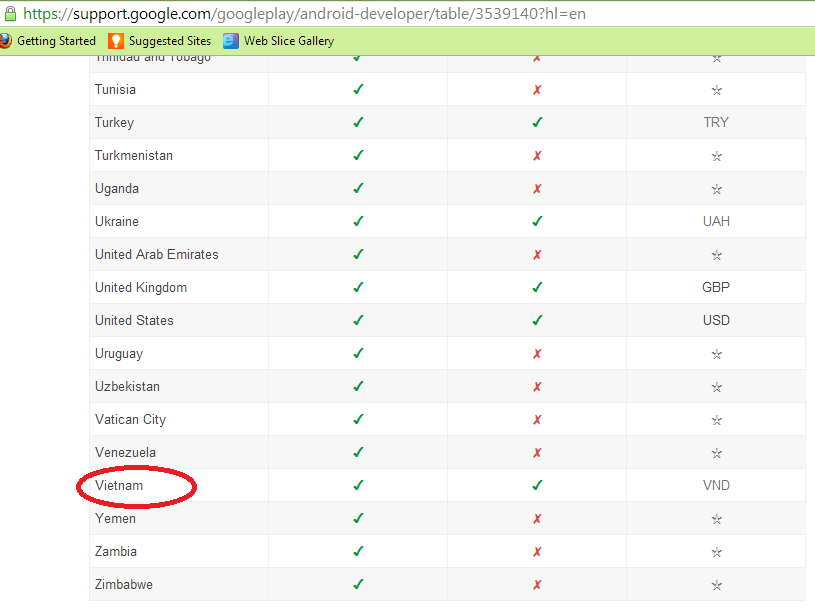This screenshot has height=609, width=815.
Task: Click the padlock icon in address bar
Action: (x=10, y=14)
